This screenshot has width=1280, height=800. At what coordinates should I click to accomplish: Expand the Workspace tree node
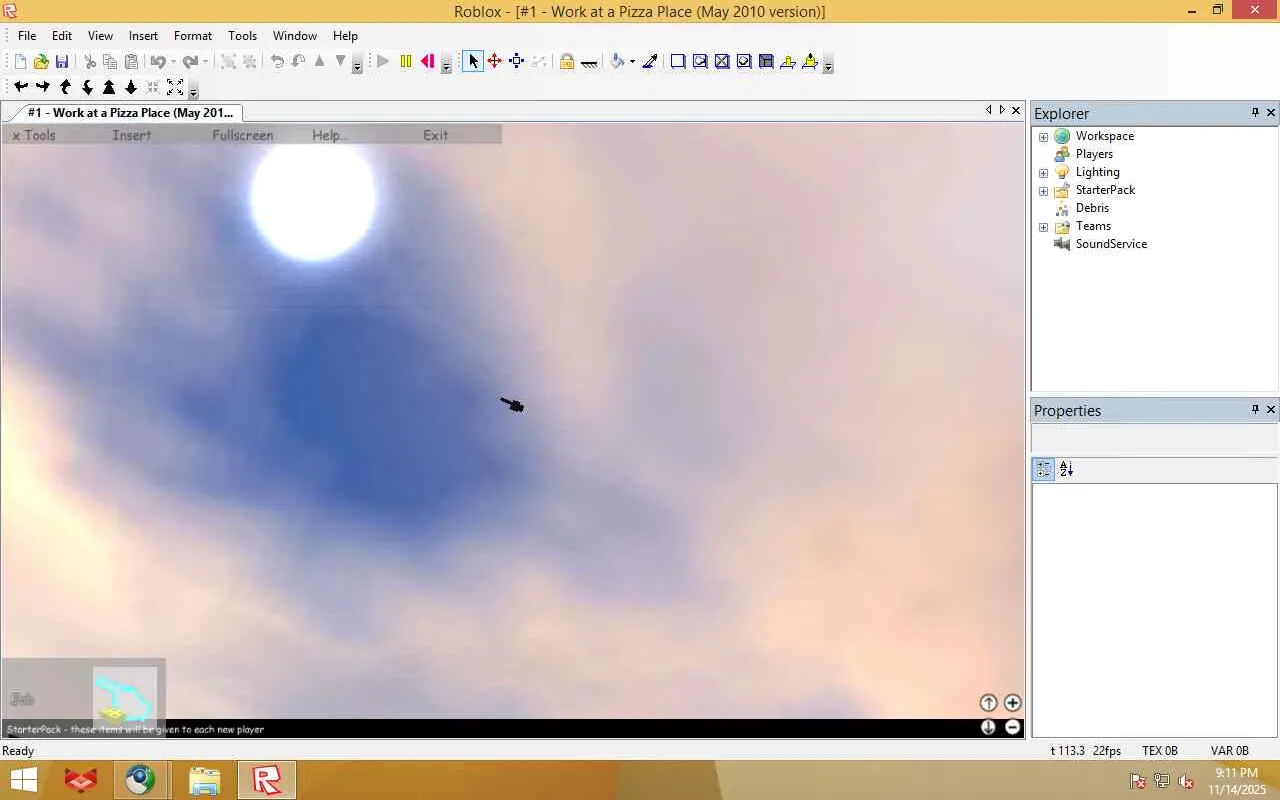(x=1043, y=137)
